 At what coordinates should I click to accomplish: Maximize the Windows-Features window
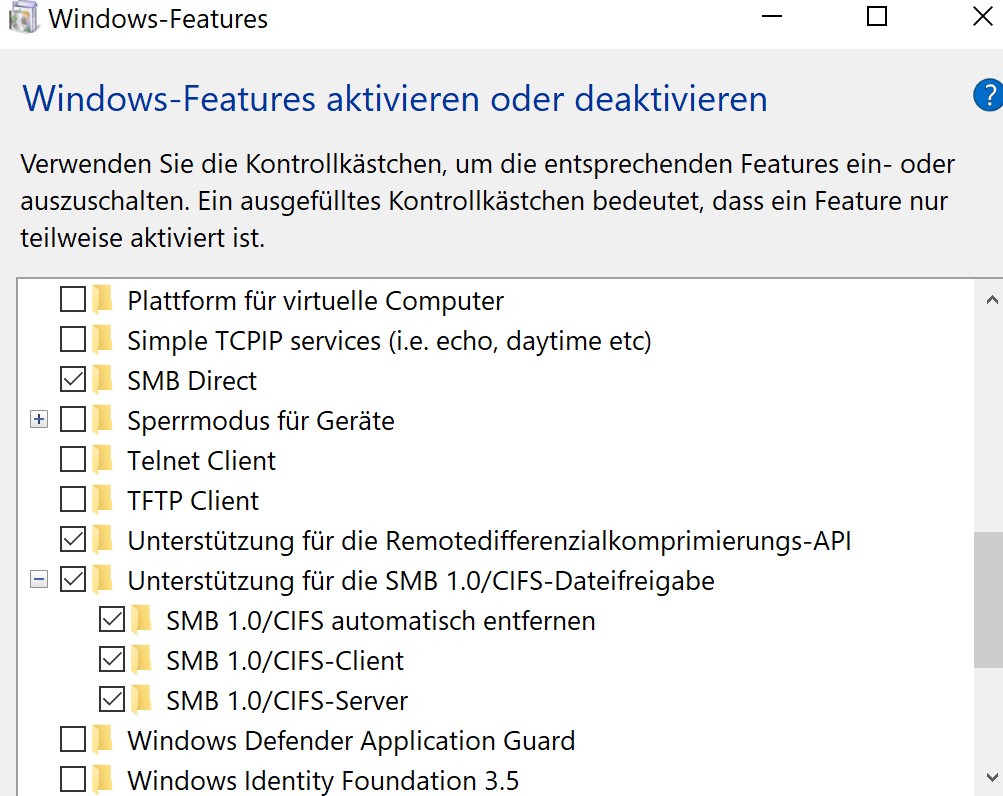[876, 17]
